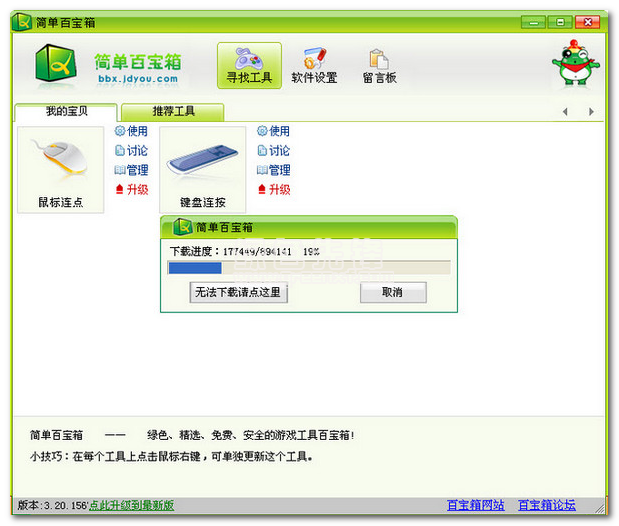Minimize the 简单百宝箱 window
This screenshot has height=526, width=619.
[x=533, y=22]
